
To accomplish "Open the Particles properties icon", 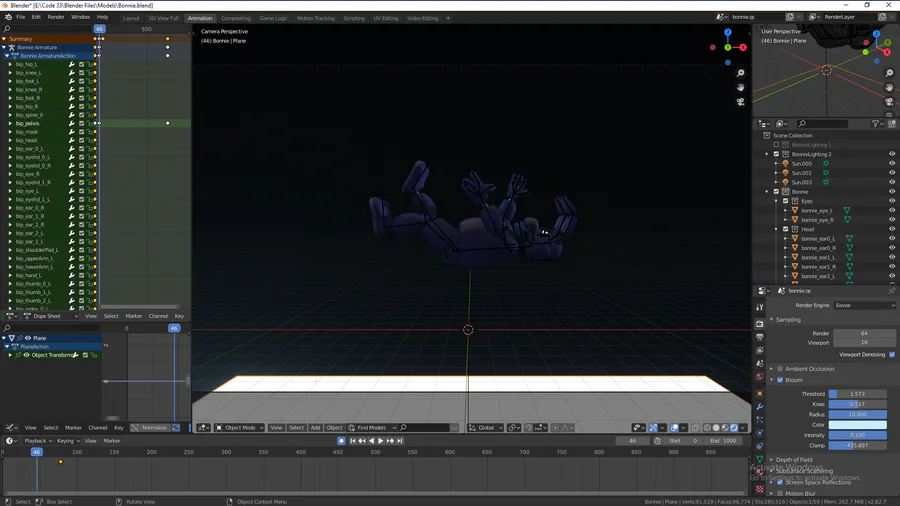I will pos(760,420).
